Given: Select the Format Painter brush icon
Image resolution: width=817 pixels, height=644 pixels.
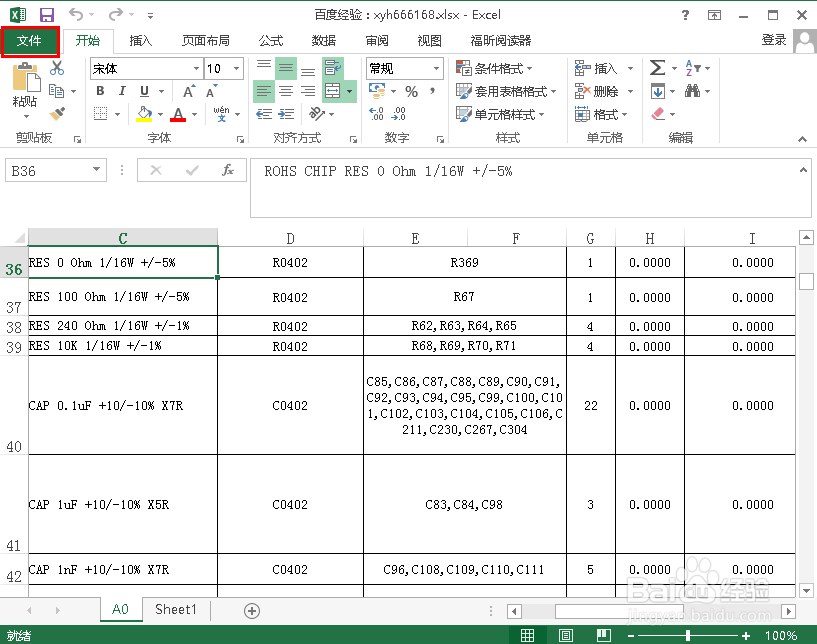Looking at the screenshot, I should click(57, 113).
